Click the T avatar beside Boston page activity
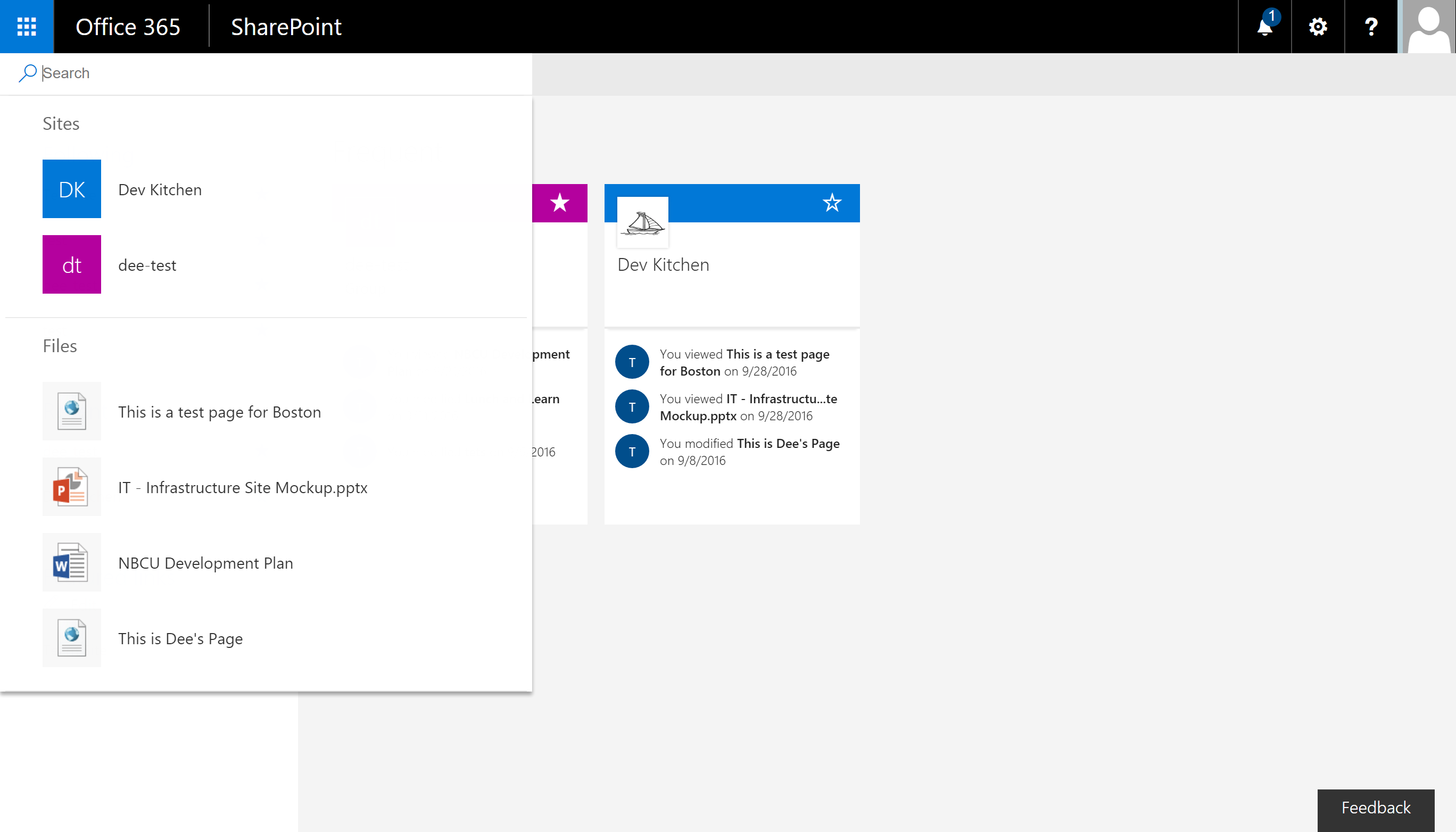The width and height of the screenshot is (1456, 832). pyautogui.click(x=632, y=362)
